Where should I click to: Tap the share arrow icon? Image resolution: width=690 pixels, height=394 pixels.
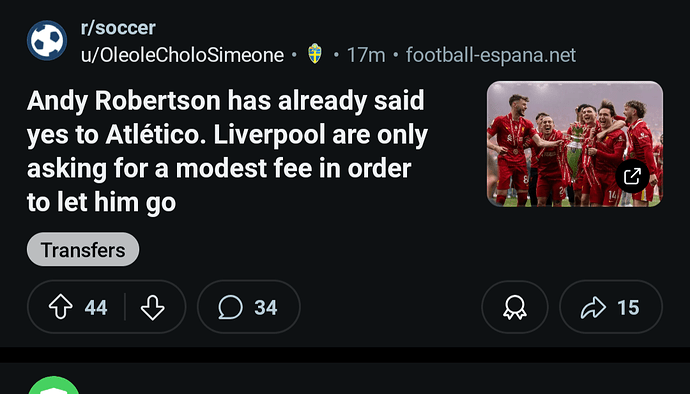tap(593, 307)
